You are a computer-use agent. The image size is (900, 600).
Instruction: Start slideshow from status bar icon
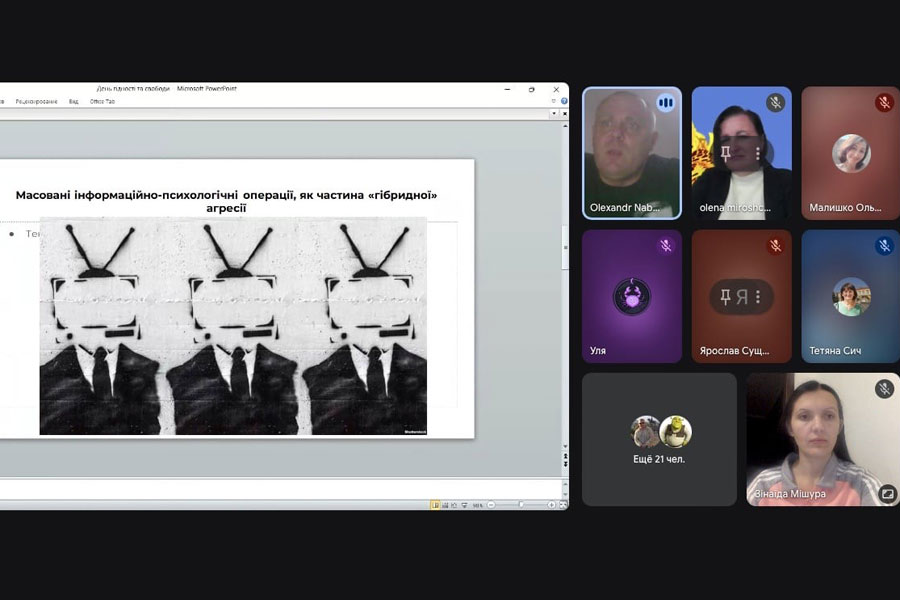coord(463,505)
